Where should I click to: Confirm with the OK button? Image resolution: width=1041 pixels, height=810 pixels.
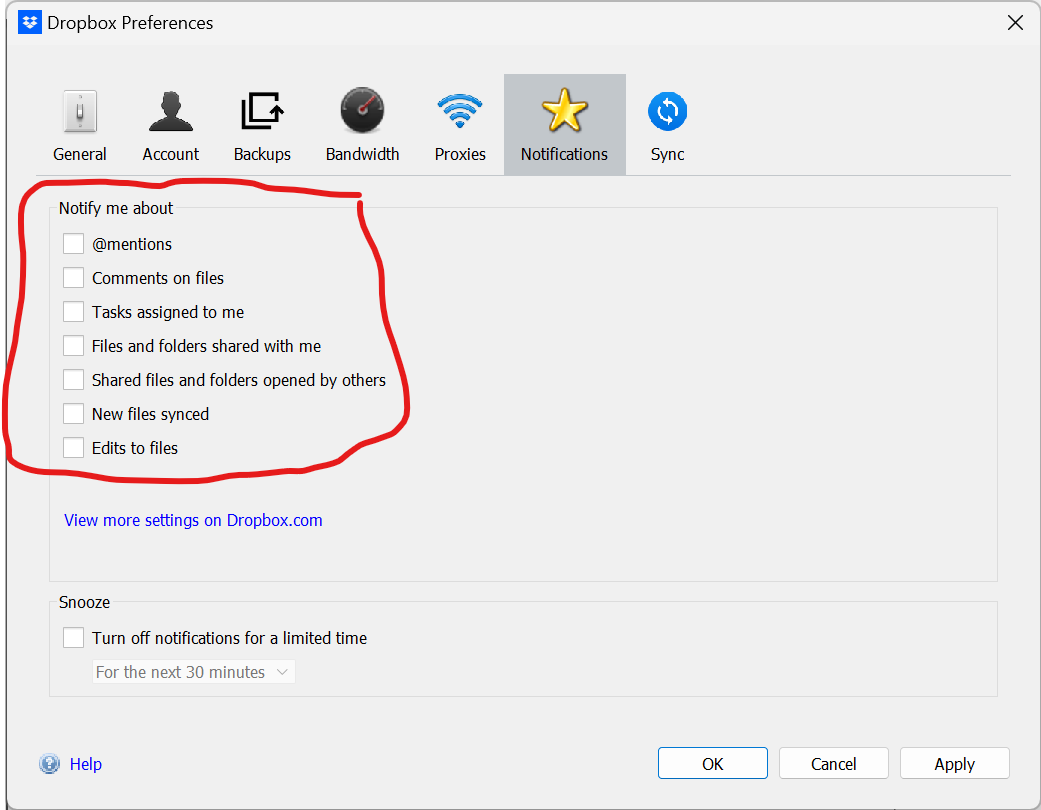(712, 764)
